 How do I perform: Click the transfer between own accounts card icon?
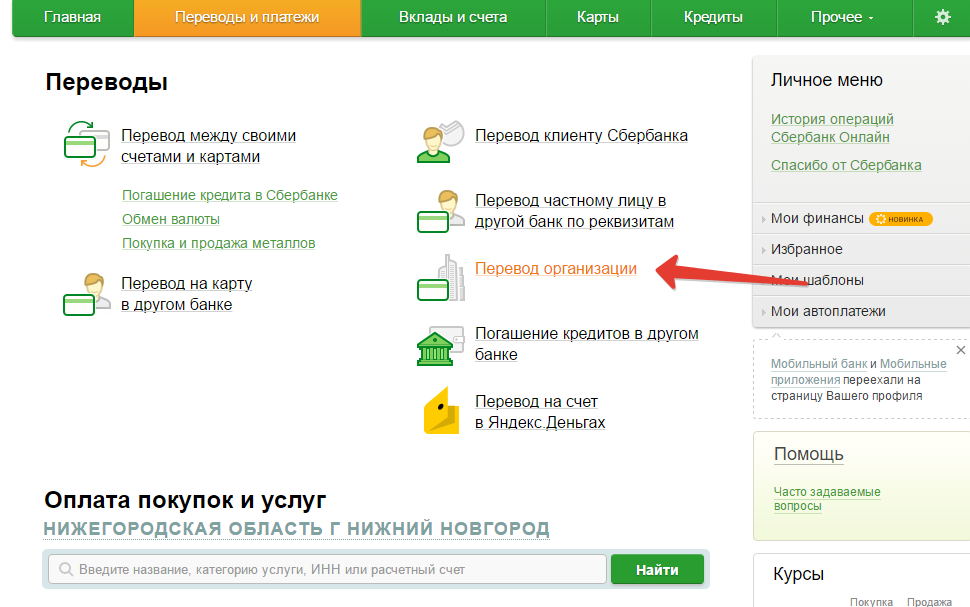85,145
